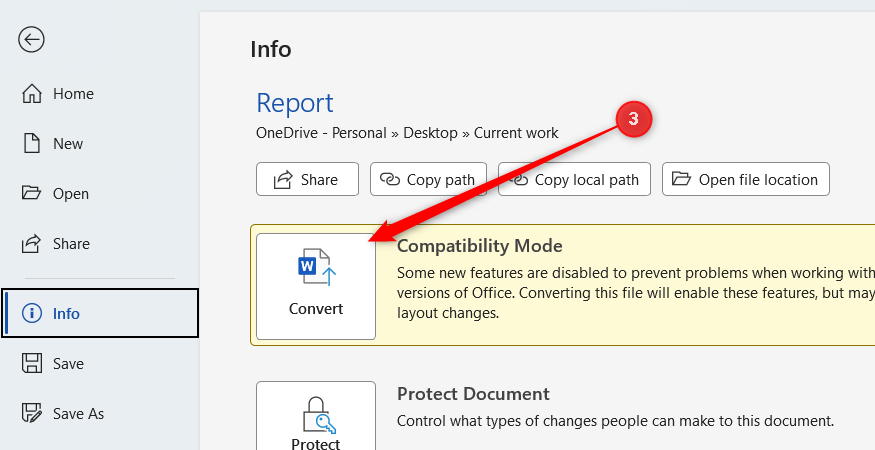
Task: Click the Save floppy disk icon
Action: pos(32,363)
